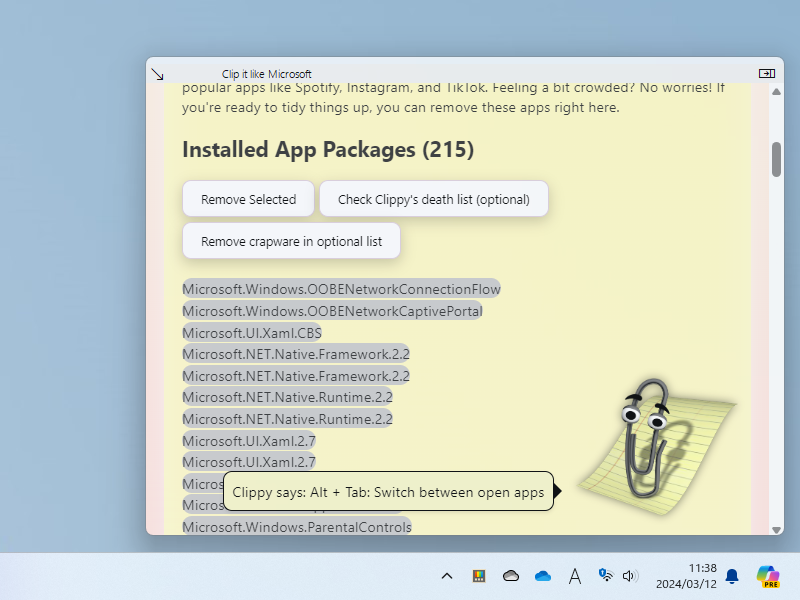The height and width of the screenshot is (600, 800).
Task: Open the taskbar clock and date
Action: 686,576
